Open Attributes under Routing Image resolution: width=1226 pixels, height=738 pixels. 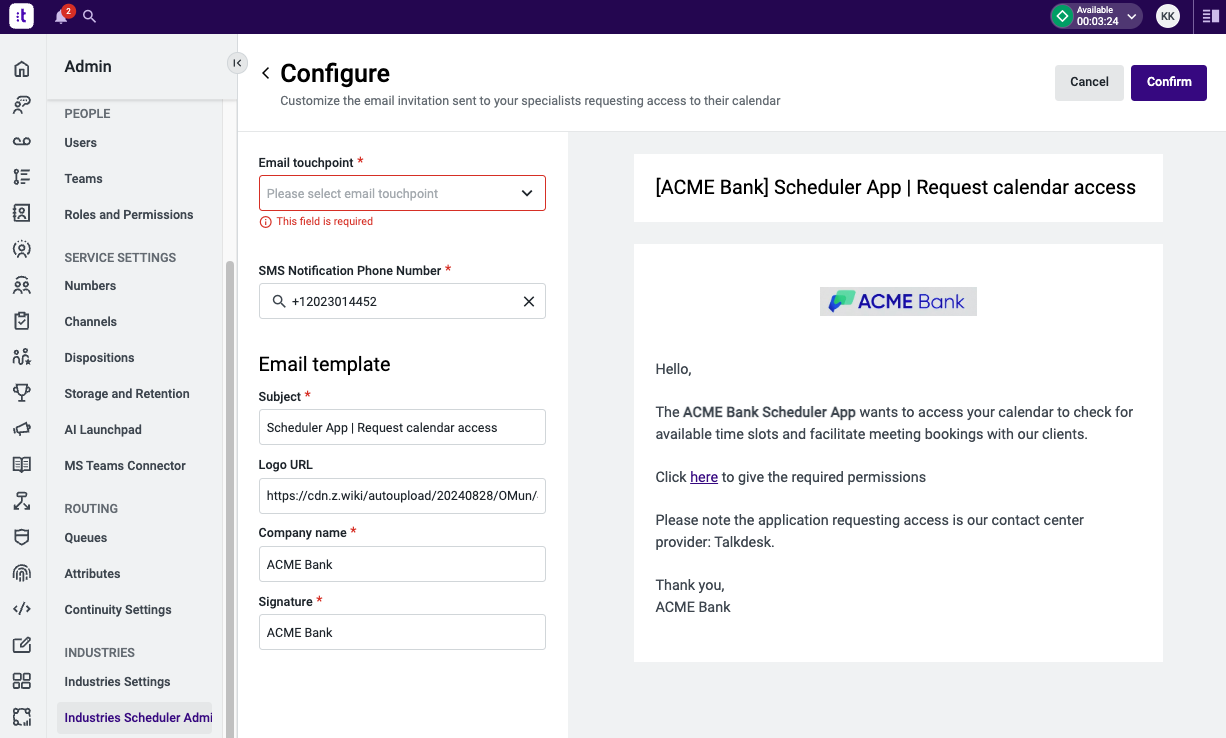coord(92,573)
